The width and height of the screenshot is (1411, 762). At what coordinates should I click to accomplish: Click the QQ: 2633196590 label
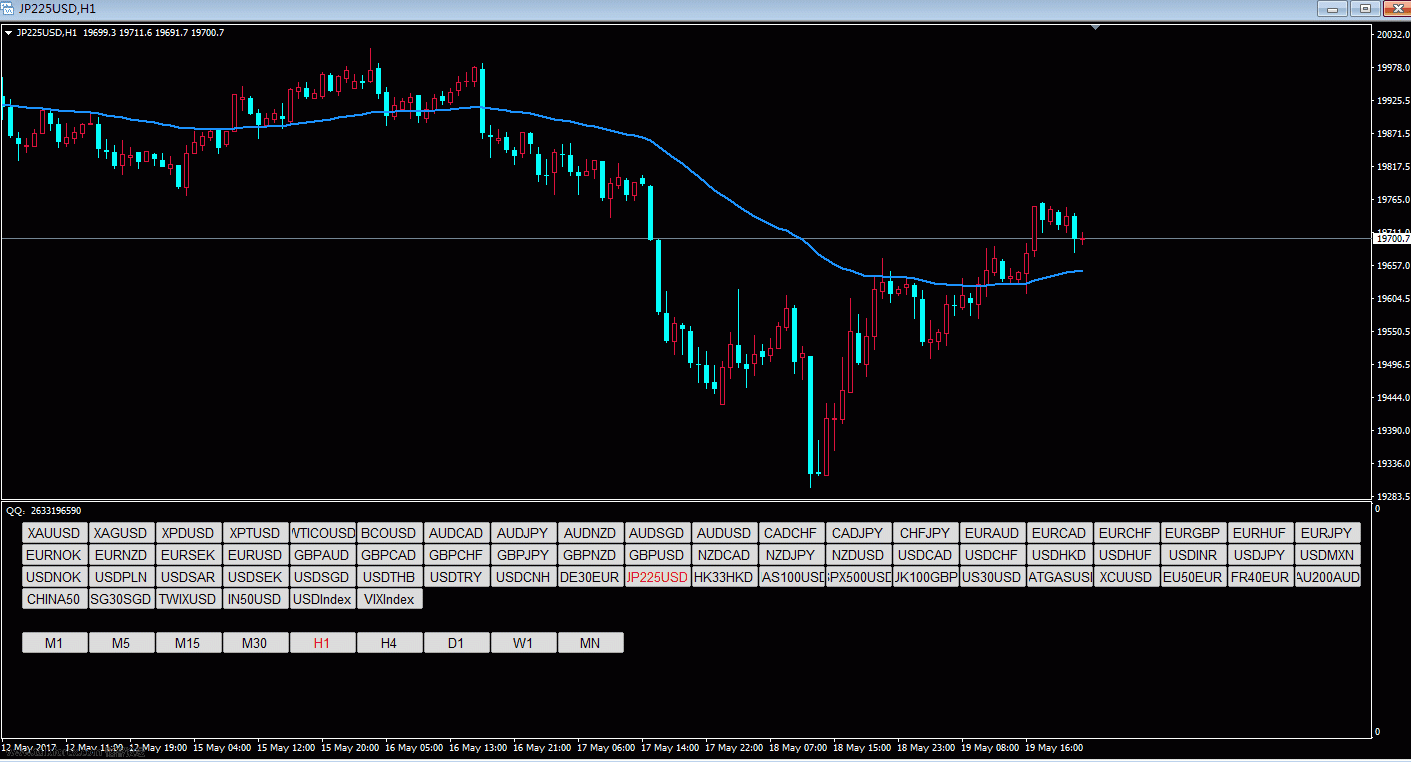[x=43, y=510]
